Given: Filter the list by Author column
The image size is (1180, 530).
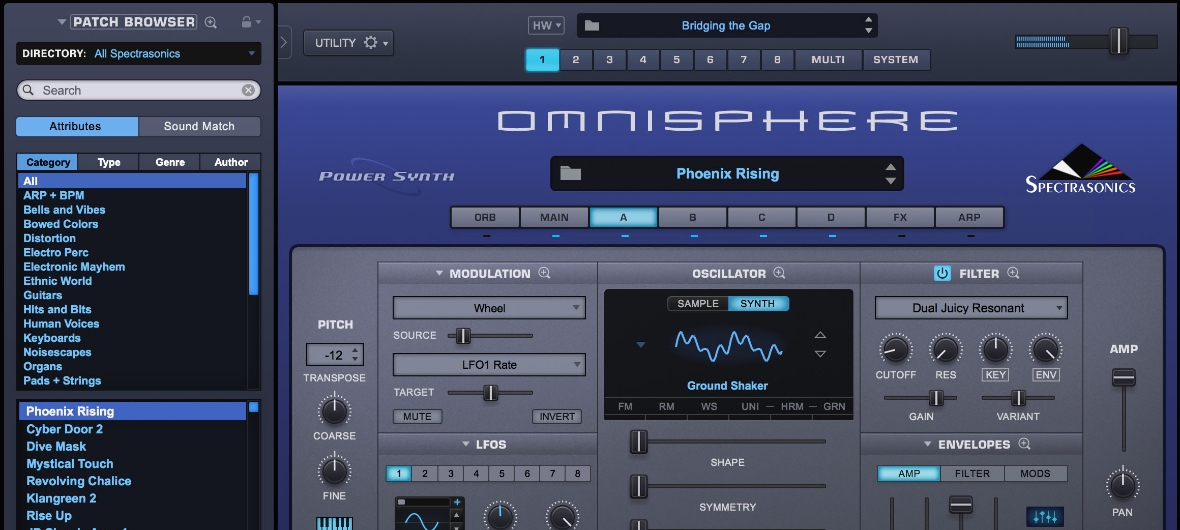Looking at the screenshot, I should pyautogui.click(x=231, y=162).
